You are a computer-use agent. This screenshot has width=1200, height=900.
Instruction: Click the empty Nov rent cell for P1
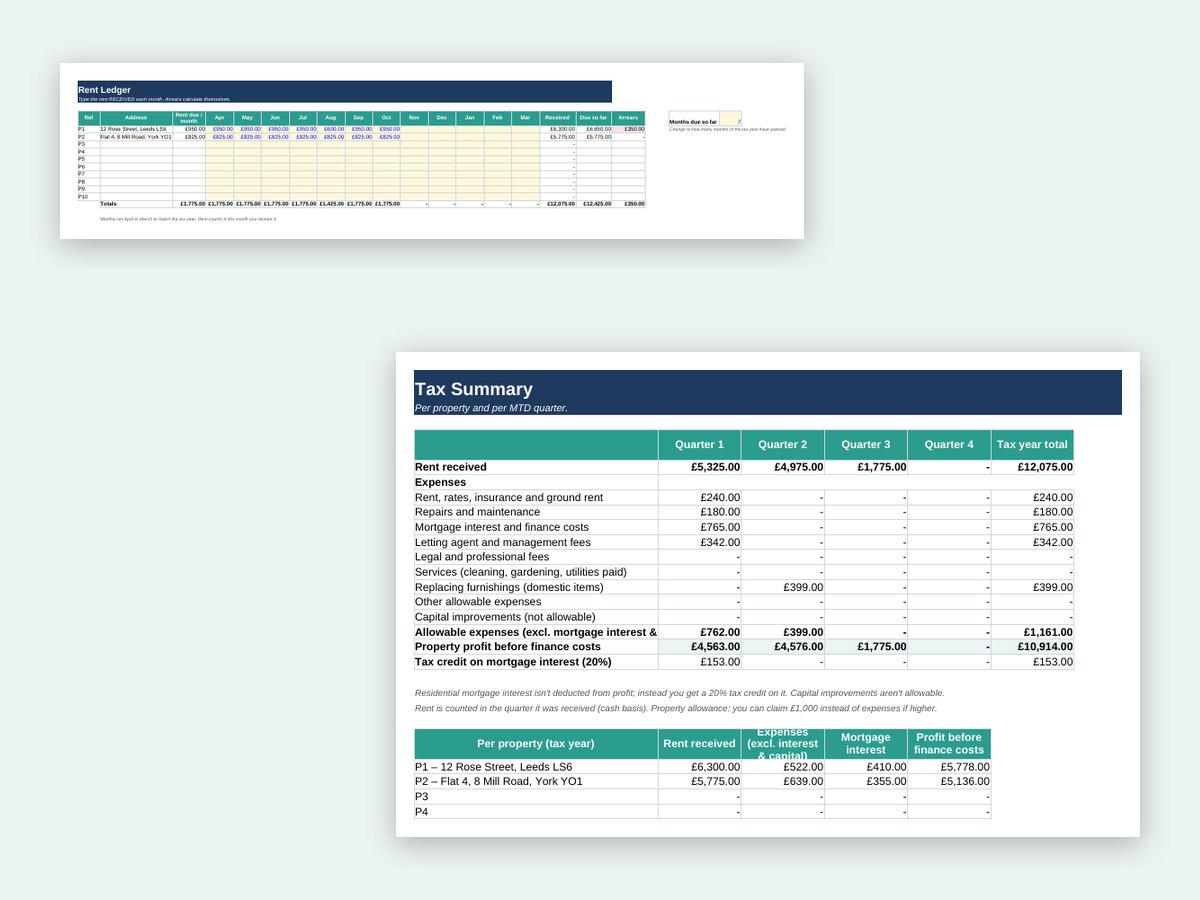(414, 129)
